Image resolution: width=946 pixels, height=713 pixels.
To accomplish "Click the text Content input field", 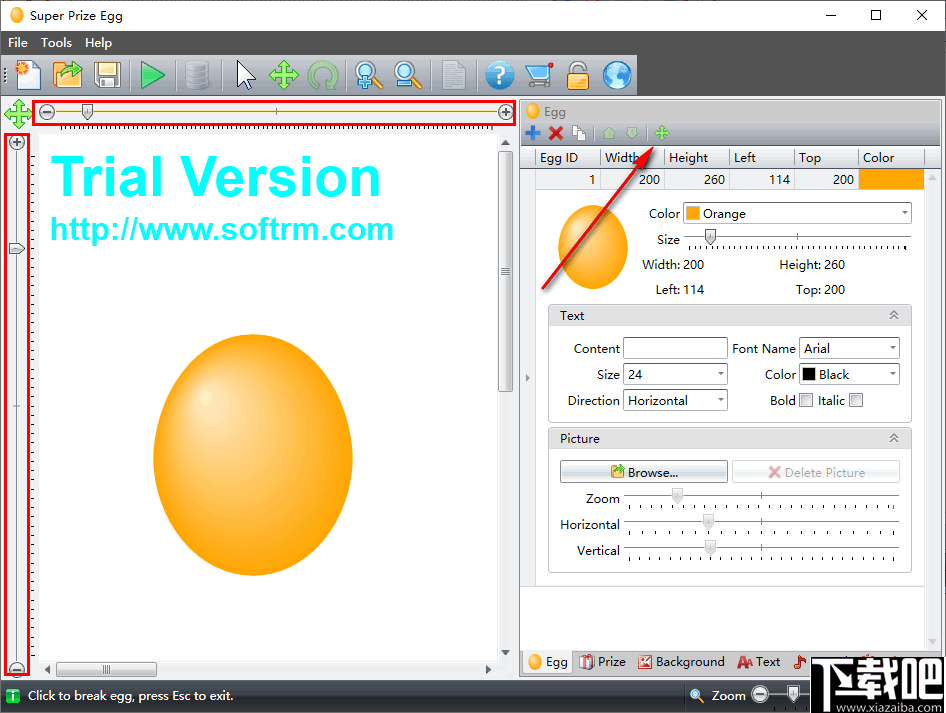I will click(x=675, y=349).
